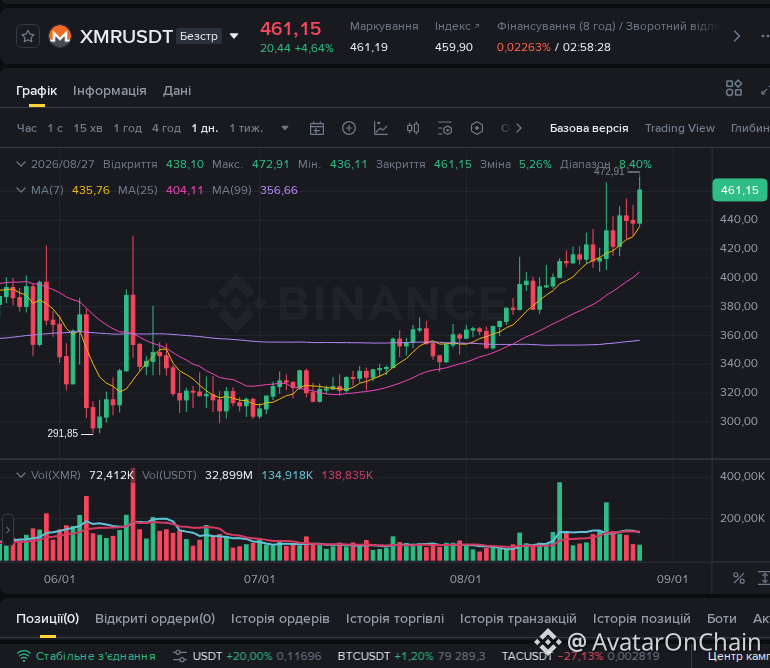The height and width of the screenshot is (668, 770).
Task: Click the Стабільне з'єднання Wi-Fi status icon
Action: point(23,656)
